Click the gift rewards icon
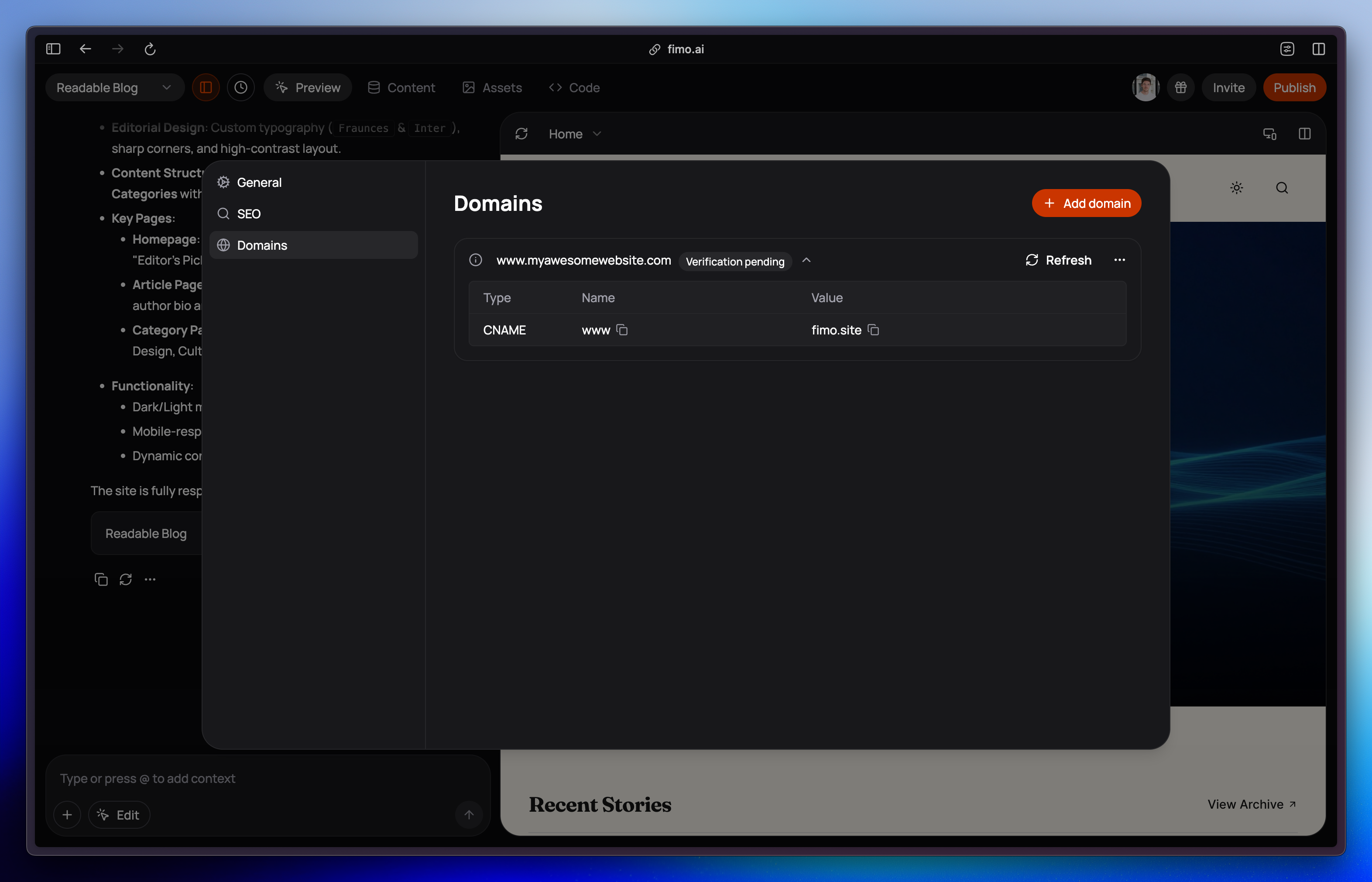 pos(1181,87)
